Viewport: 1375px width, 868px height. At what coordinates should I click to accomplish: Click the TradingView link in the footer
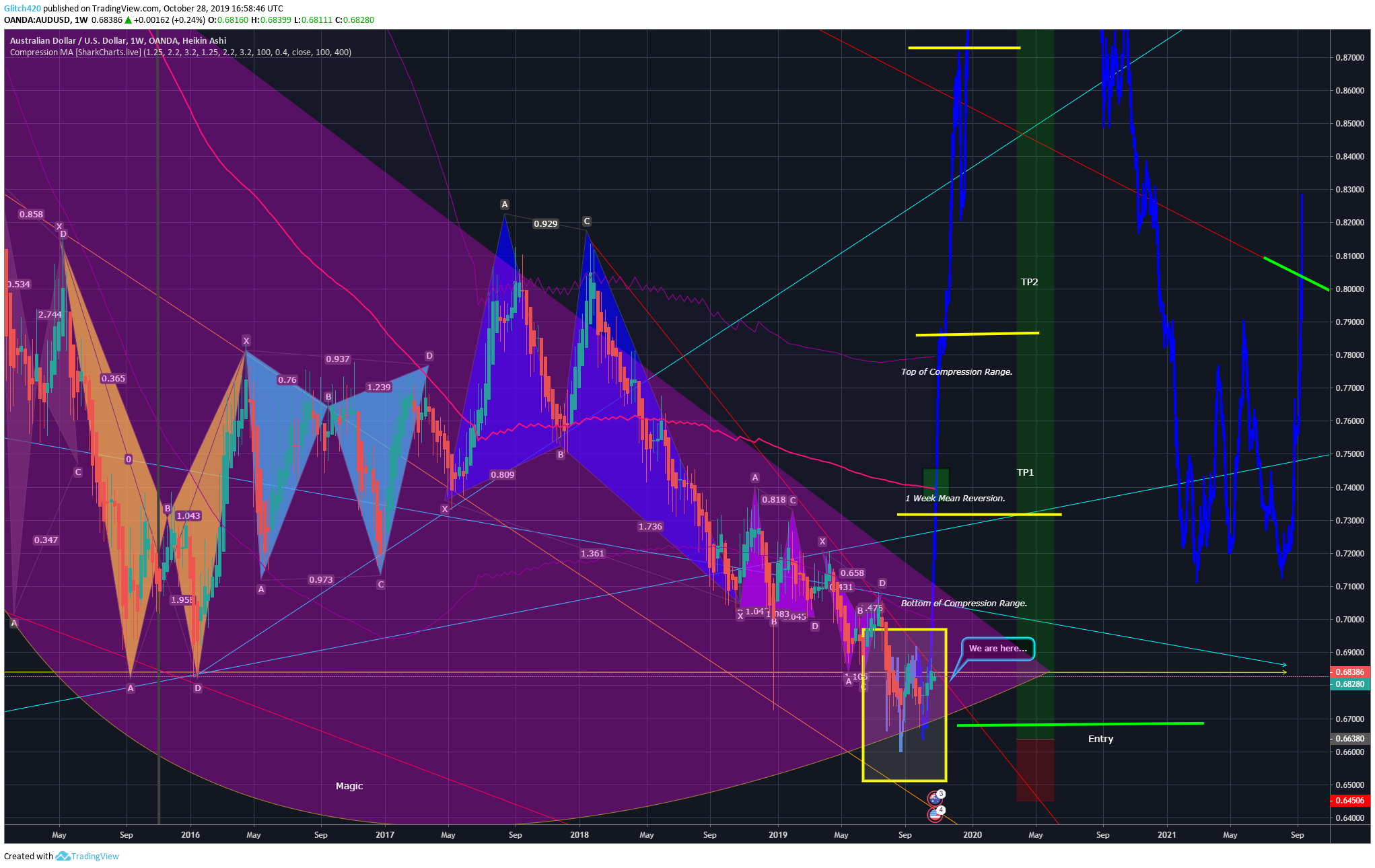(95, 856)
